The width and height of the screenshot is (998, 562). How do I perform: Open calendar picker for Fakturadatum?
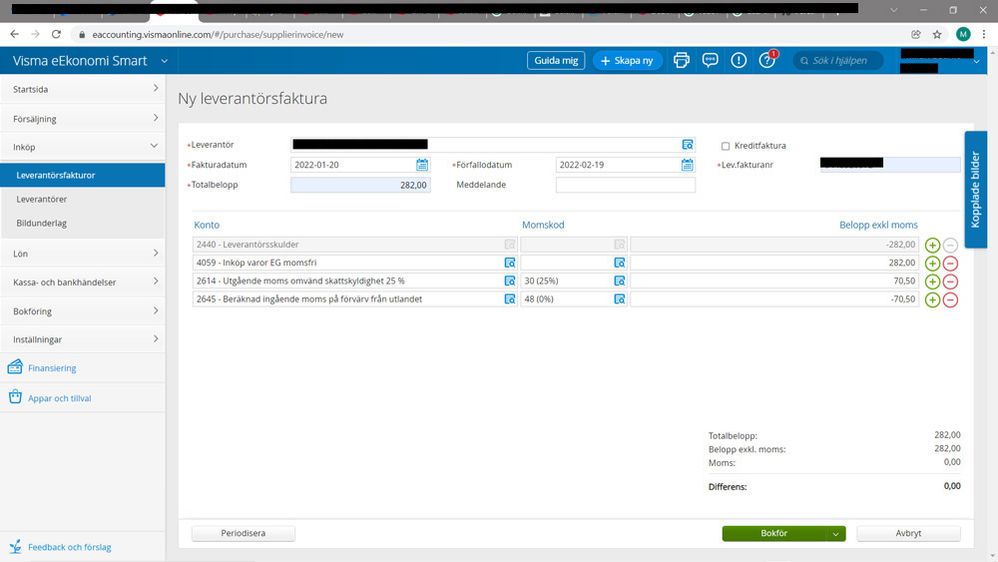(x=422, y=165)
